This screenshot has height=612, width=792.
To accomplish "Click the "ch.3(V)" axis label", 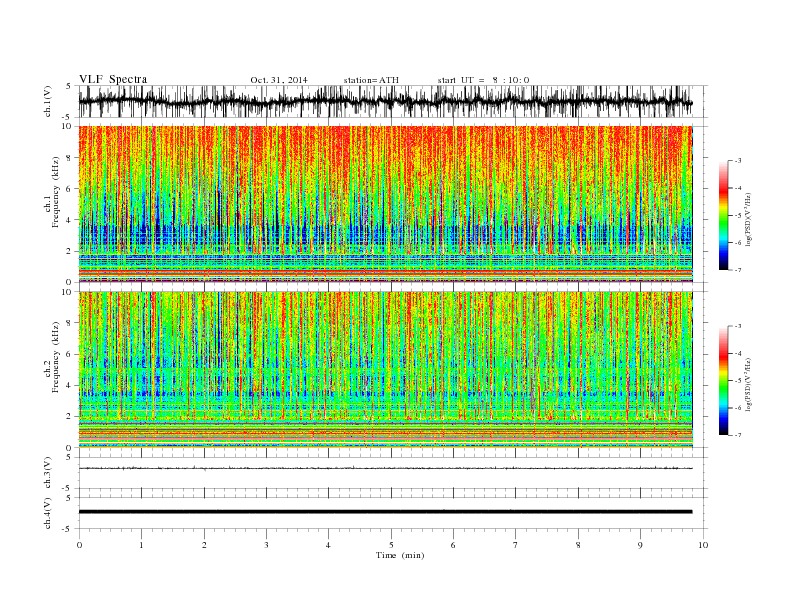I will 48,473.
